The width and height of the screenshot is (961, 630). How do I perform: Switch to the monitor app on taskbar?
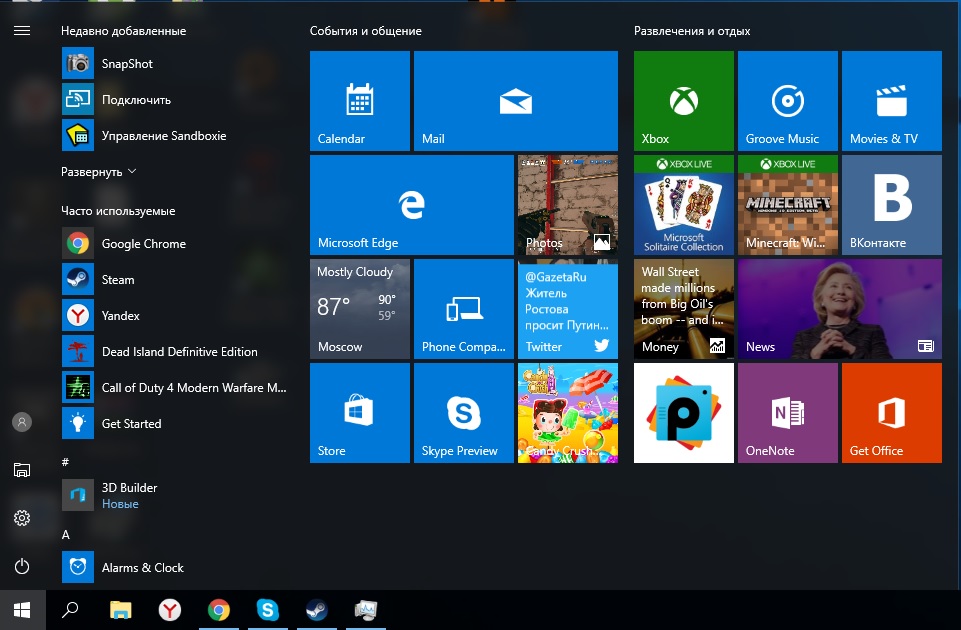click(x=366, y=610)
